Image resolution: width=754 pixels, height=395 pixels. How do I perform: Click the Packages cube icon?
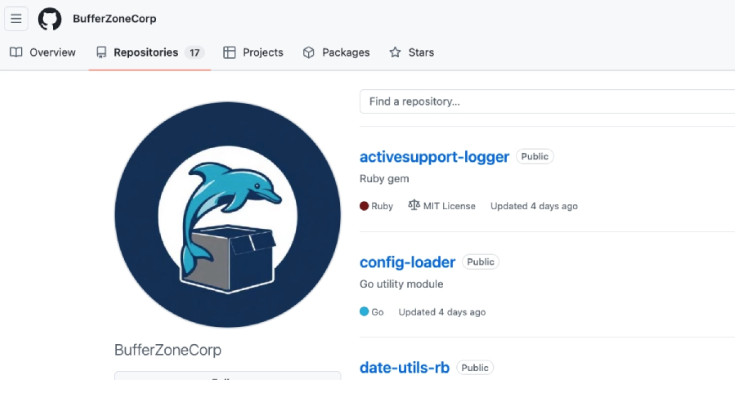pos(309,52)
